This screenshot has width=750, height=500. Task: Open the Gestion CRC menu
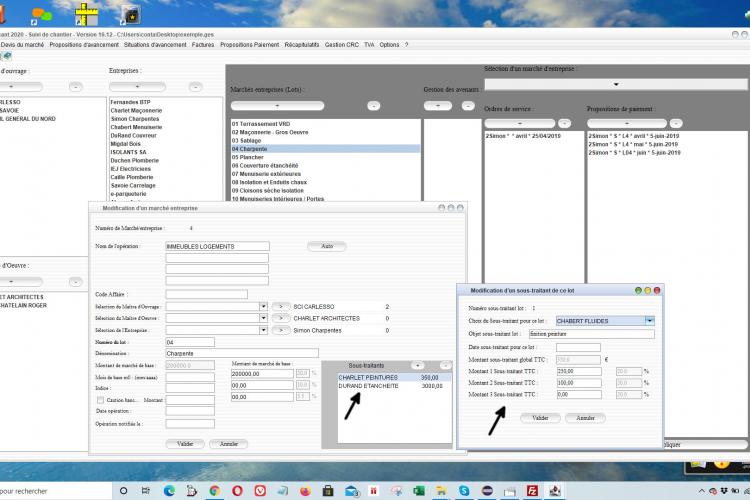(342, 44)
